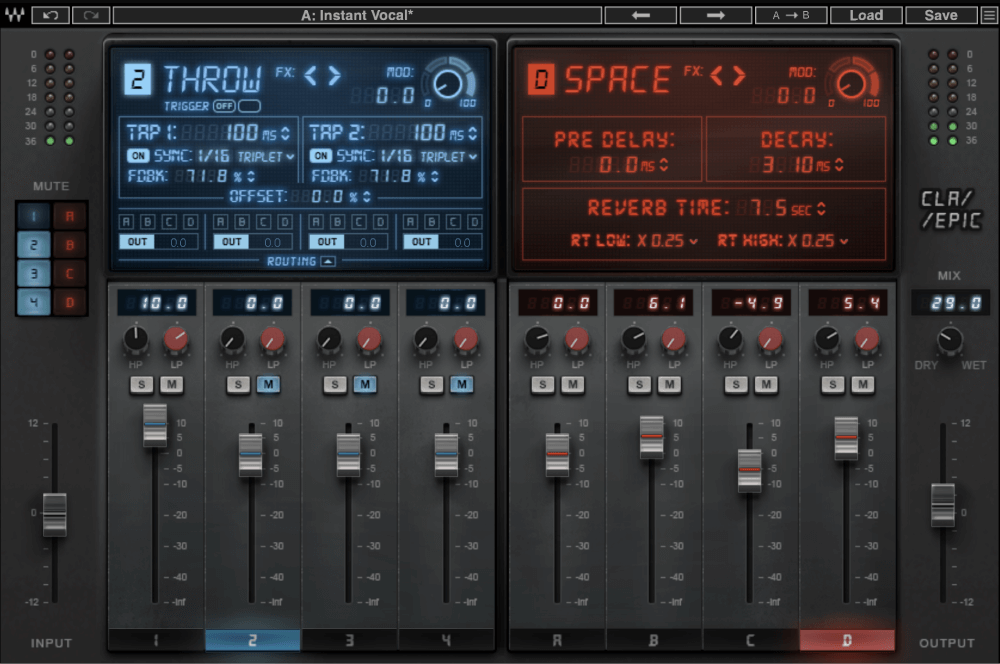Solo reverb channel D

(x=832, y=385)
